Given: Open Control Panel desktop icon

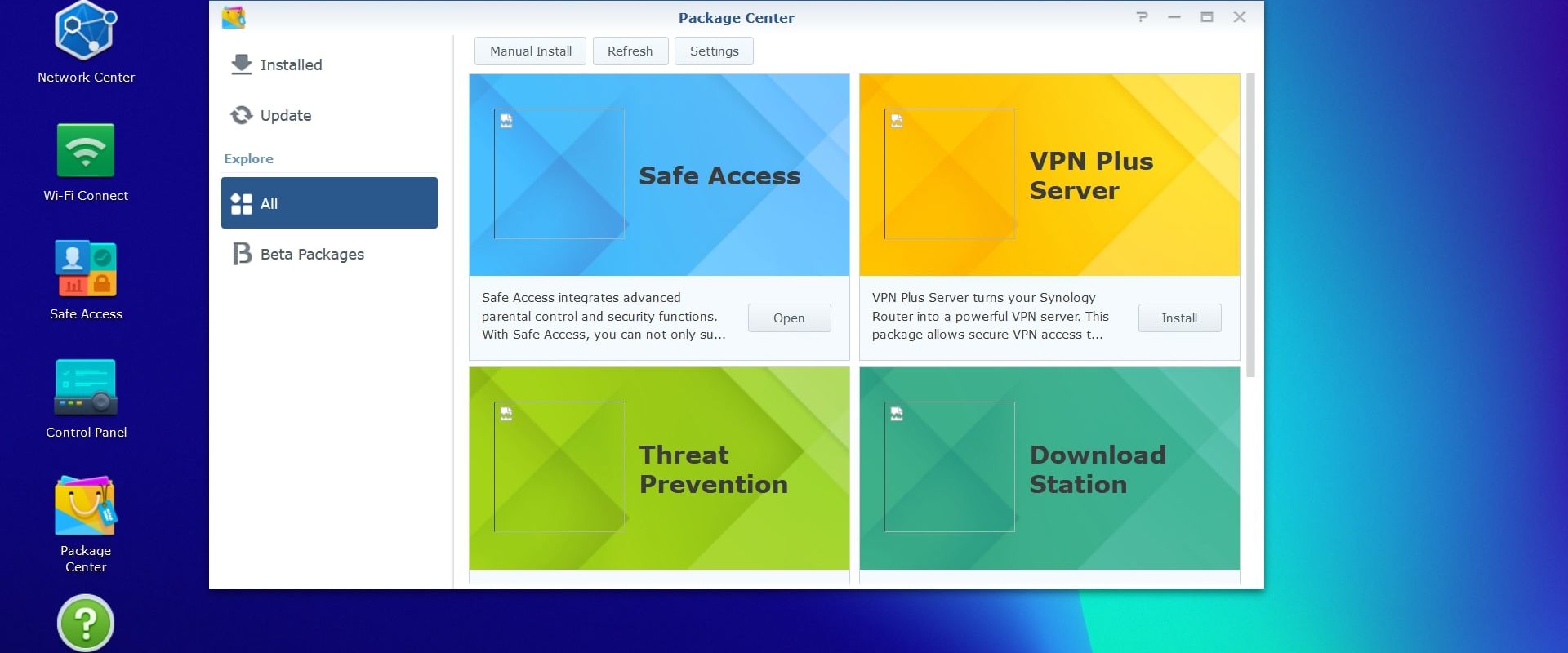Looking at the screenshot, I should point(86,387).
